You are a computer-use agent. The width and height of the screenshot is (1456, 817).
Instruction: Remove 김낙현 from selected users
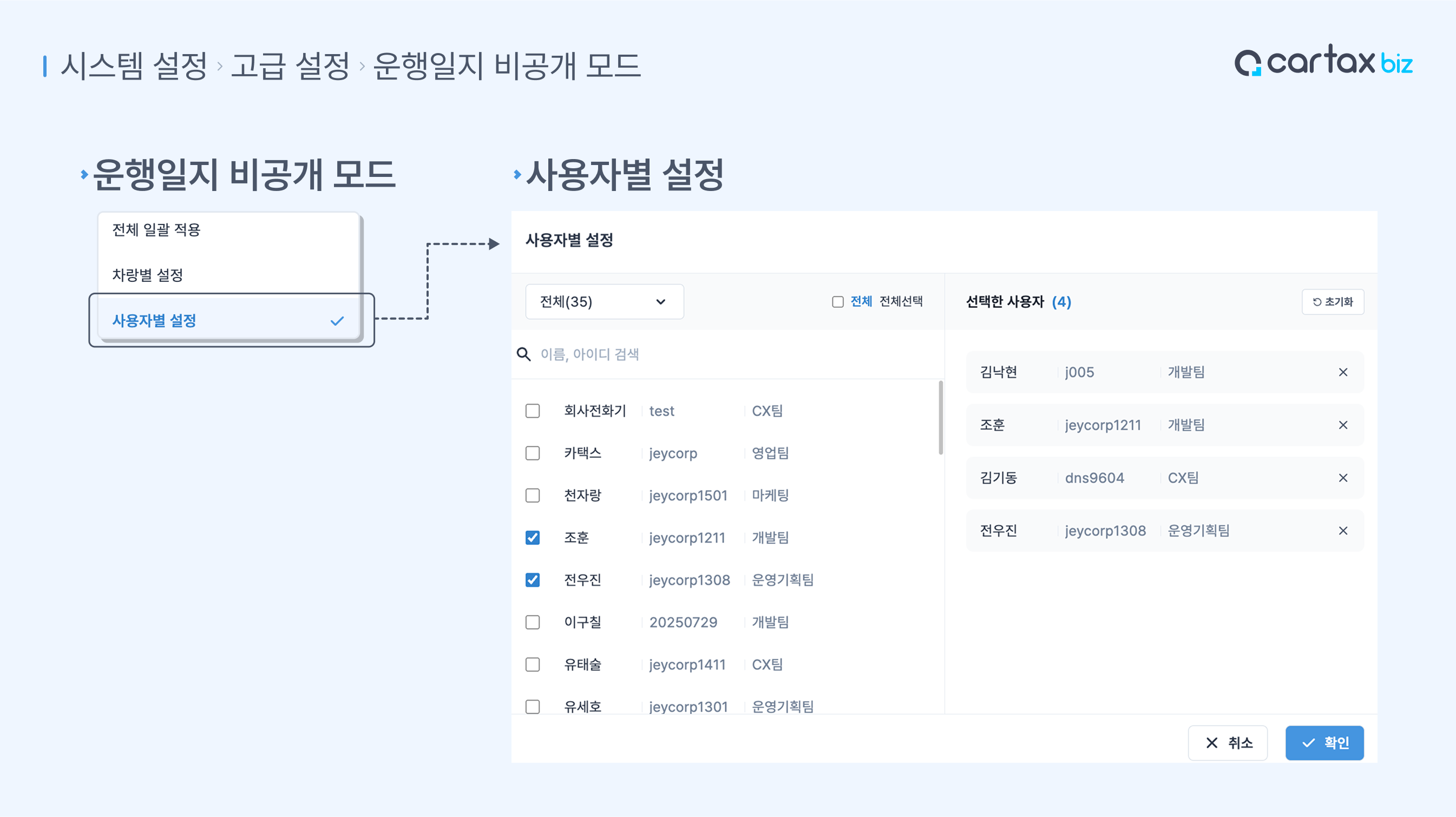(x=1342, y=372)
